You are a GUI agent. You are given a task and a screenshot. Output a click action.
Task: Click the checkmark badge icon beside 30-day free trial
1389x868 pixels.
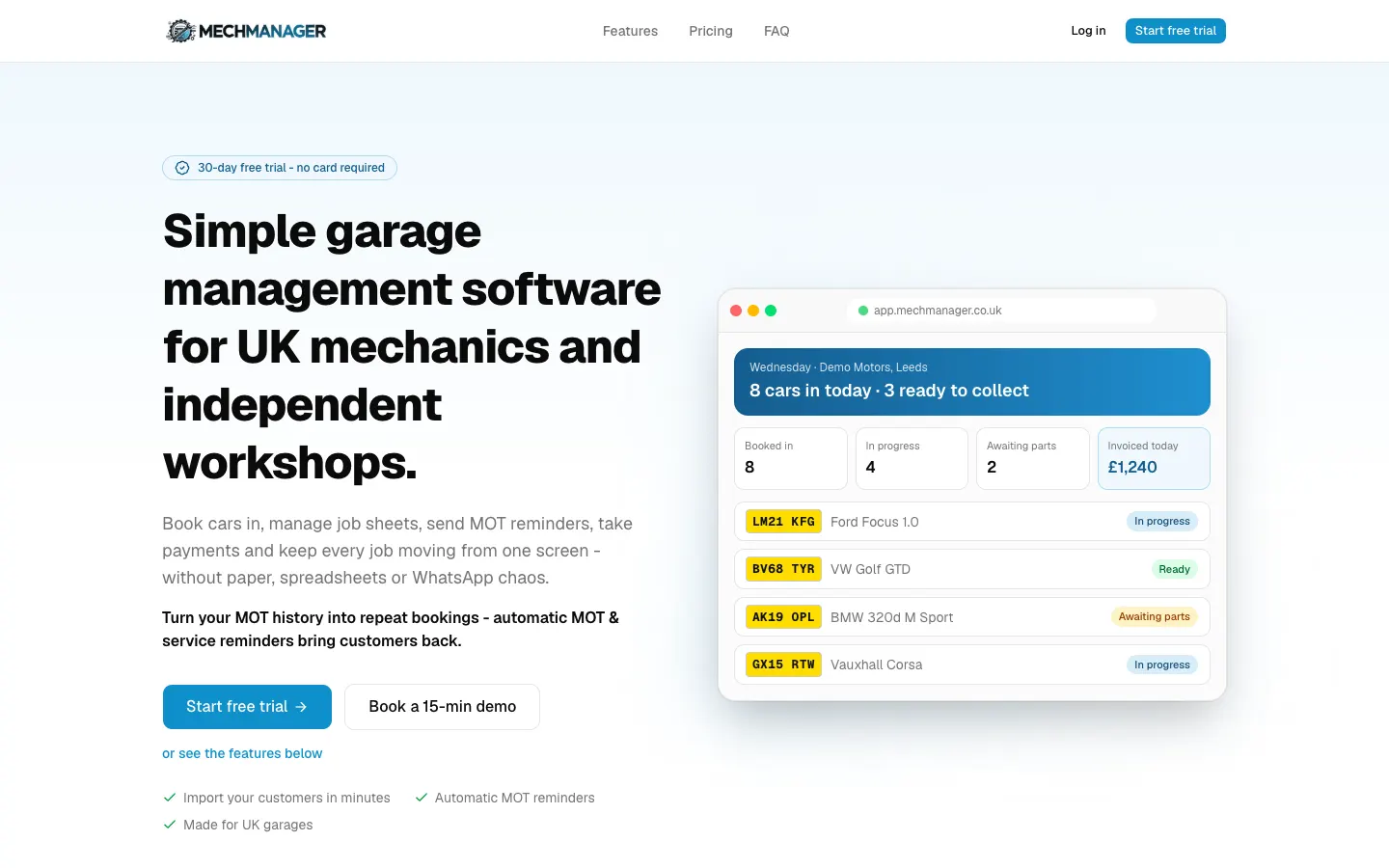point(182,168)
